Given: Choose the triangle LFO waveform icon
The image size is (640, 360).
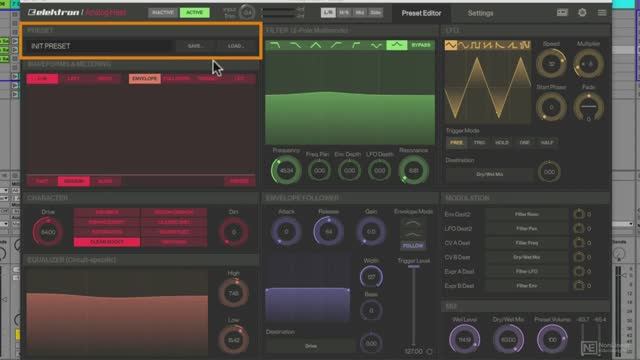Looking at the screenshot, I should [451, 45].
